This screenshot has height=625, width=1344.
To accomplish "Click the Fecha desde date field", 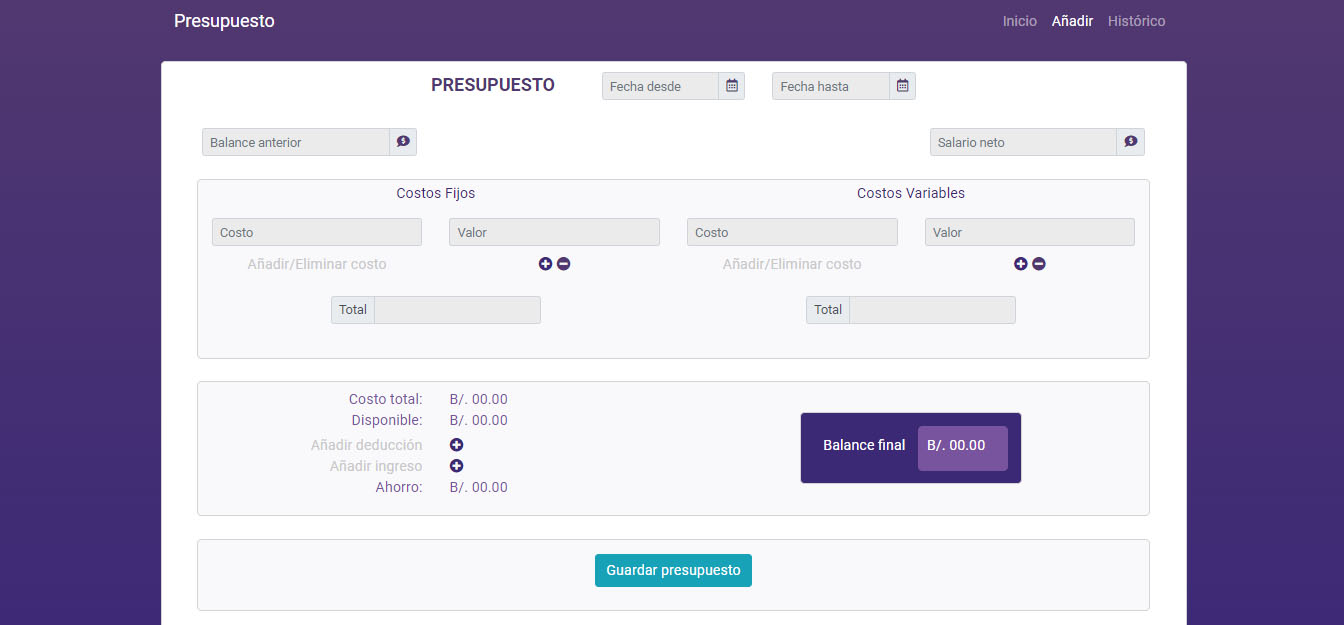I will [x=660, y=86].
